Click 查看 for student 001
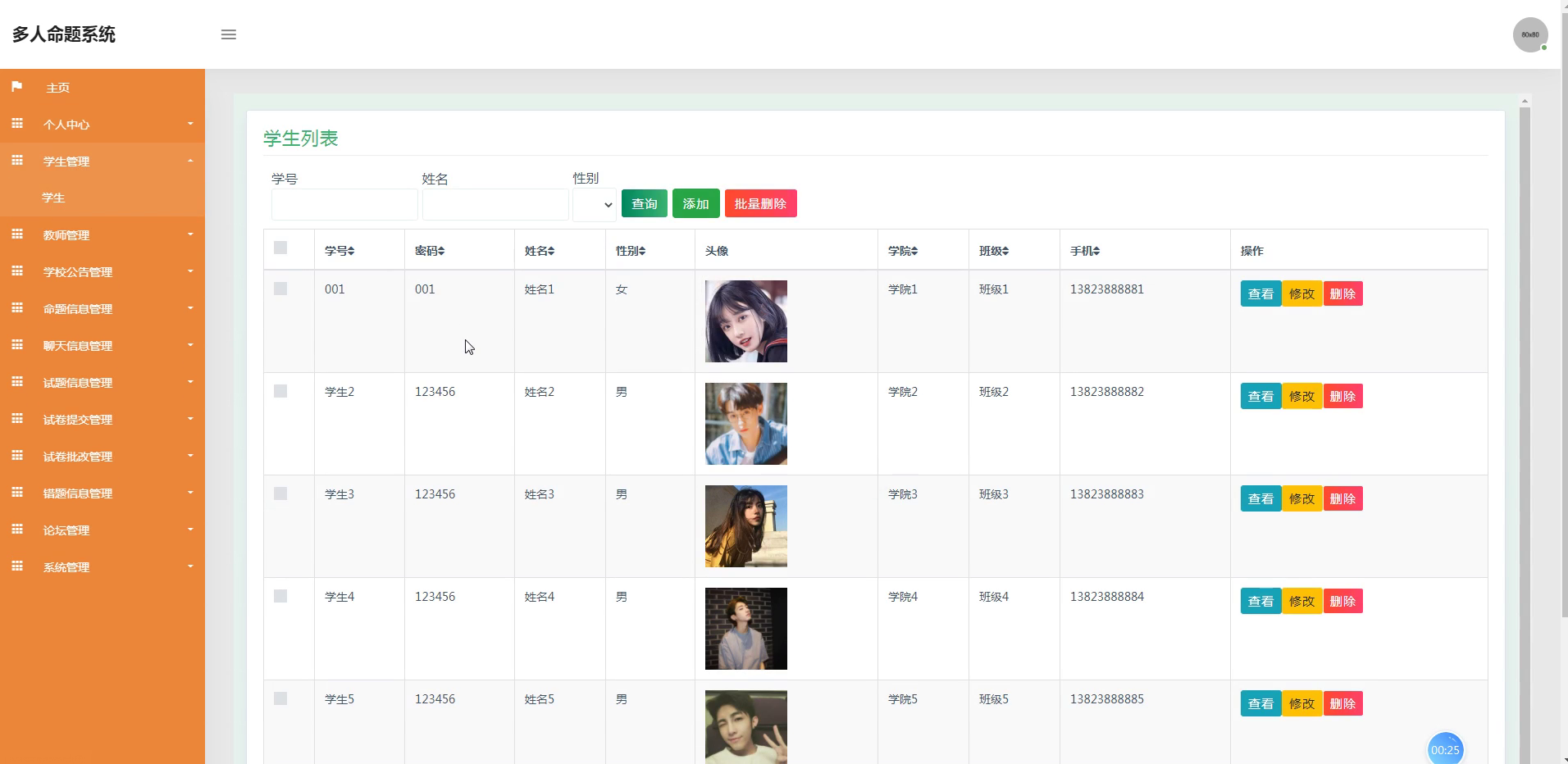1568x764 pixels. (x=1260, y=293)
